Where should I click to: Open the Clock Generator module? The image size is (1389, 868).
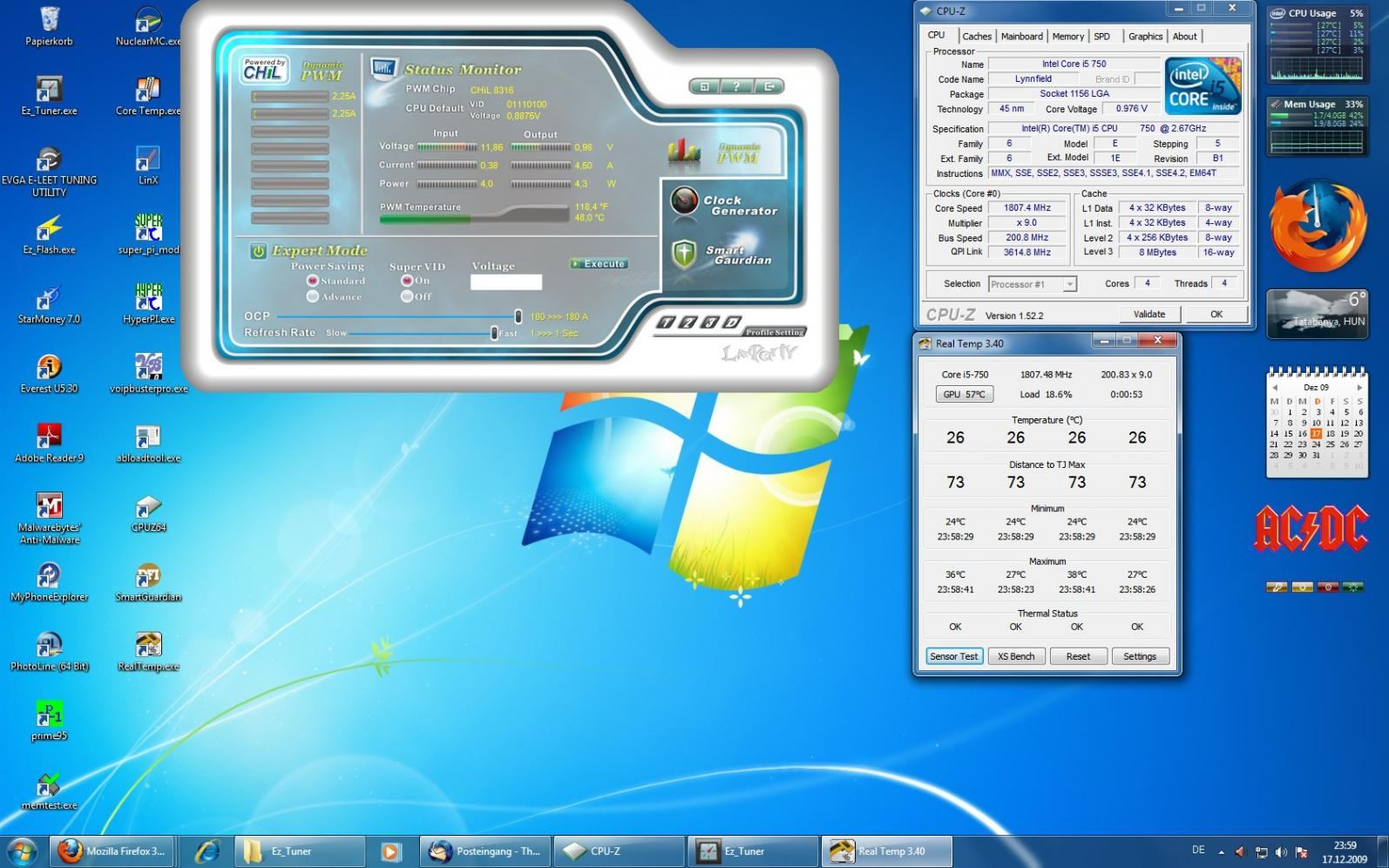(x=723, y=205)
